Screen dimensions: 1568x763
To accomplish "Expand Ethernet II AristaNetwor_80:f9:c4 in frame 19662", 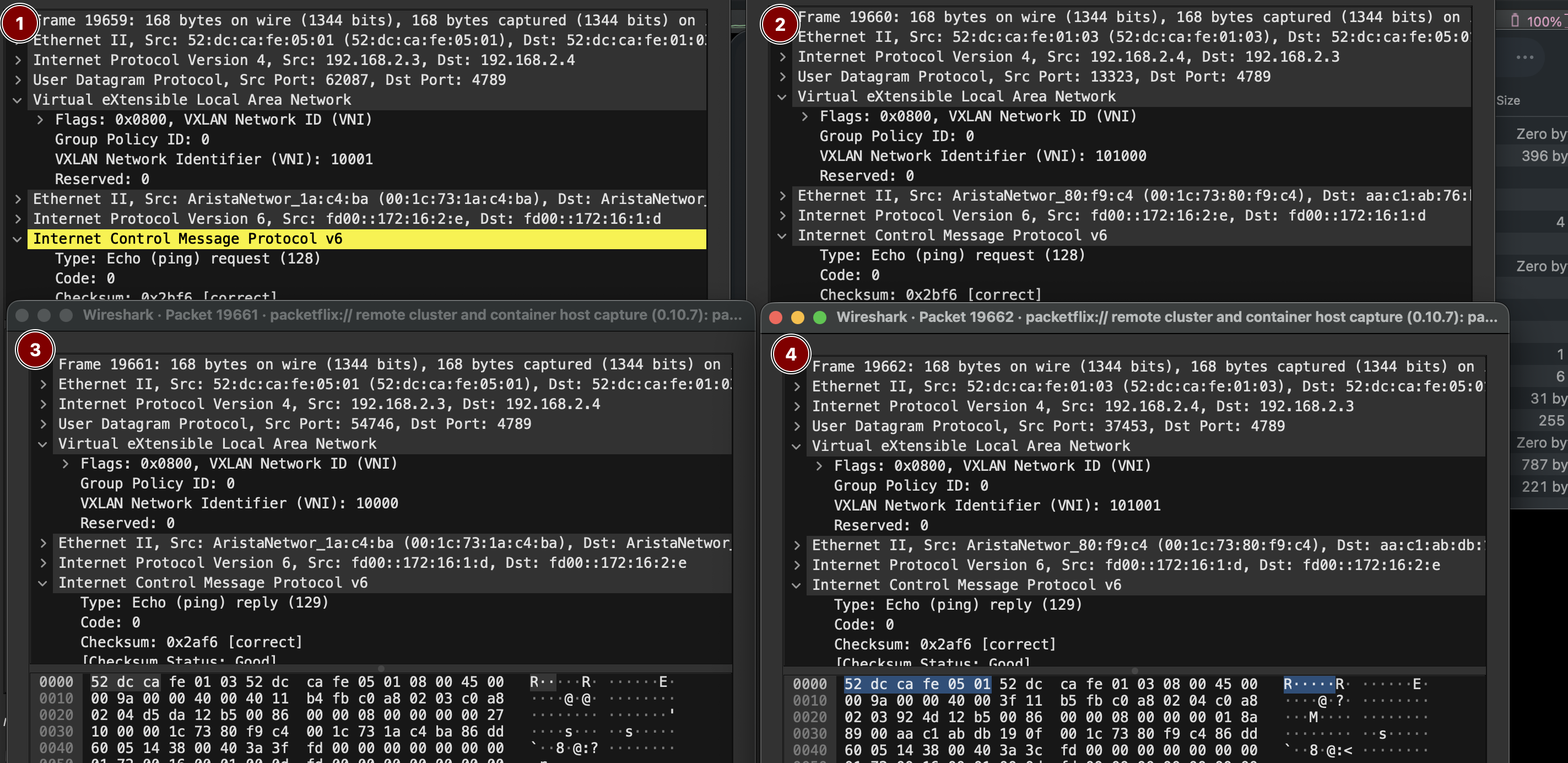I will click(797, 546).
